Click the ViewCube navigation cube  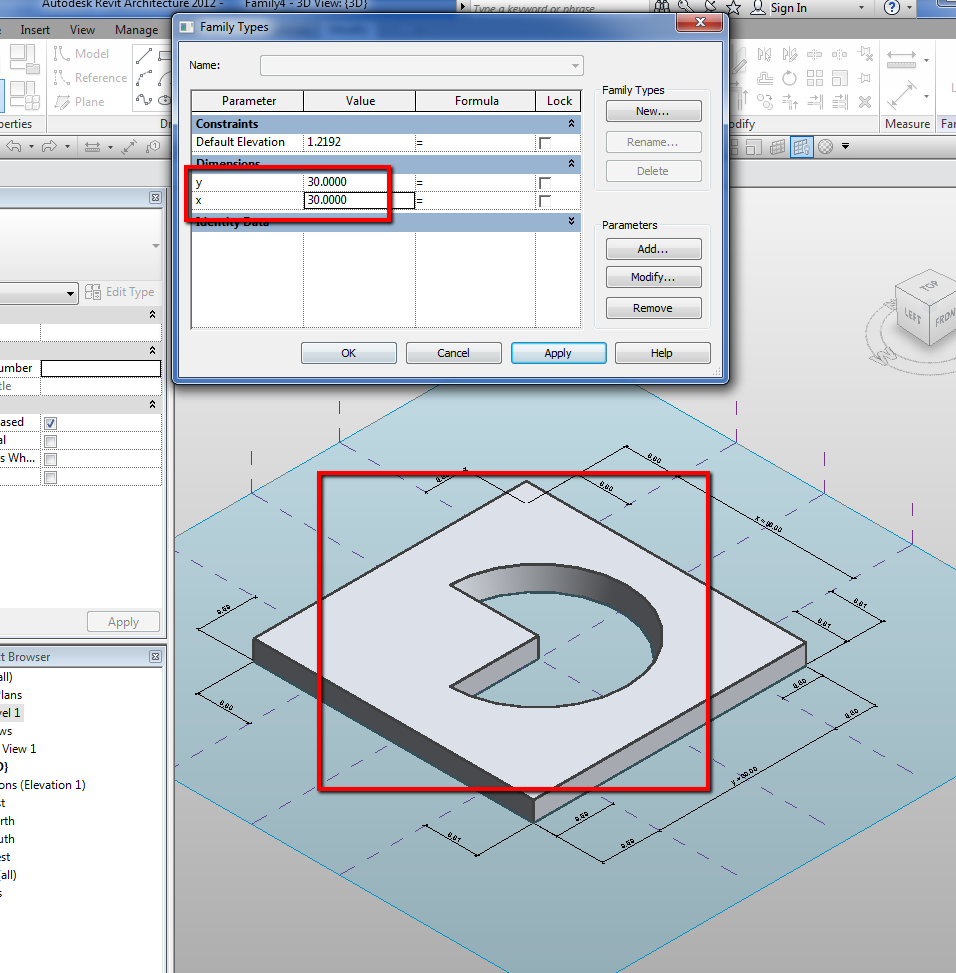tap(928, 309)
